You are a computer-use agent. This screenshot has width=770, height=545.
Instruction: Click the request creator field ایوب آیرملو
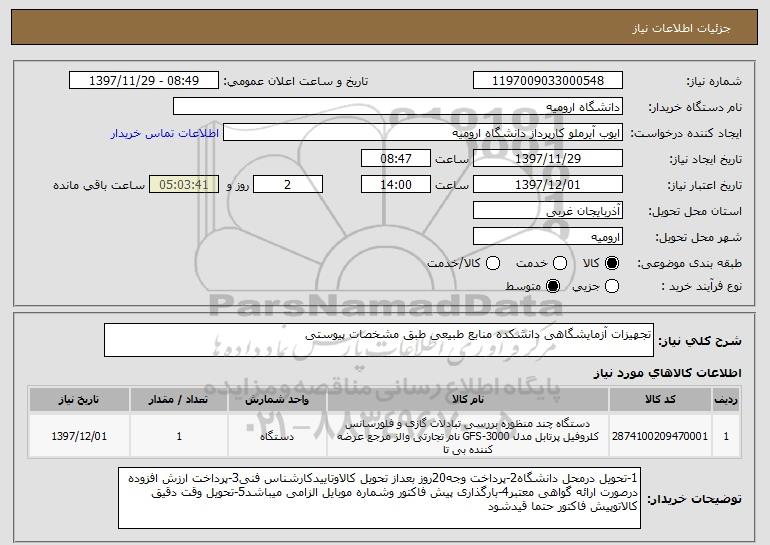(423, 133)
